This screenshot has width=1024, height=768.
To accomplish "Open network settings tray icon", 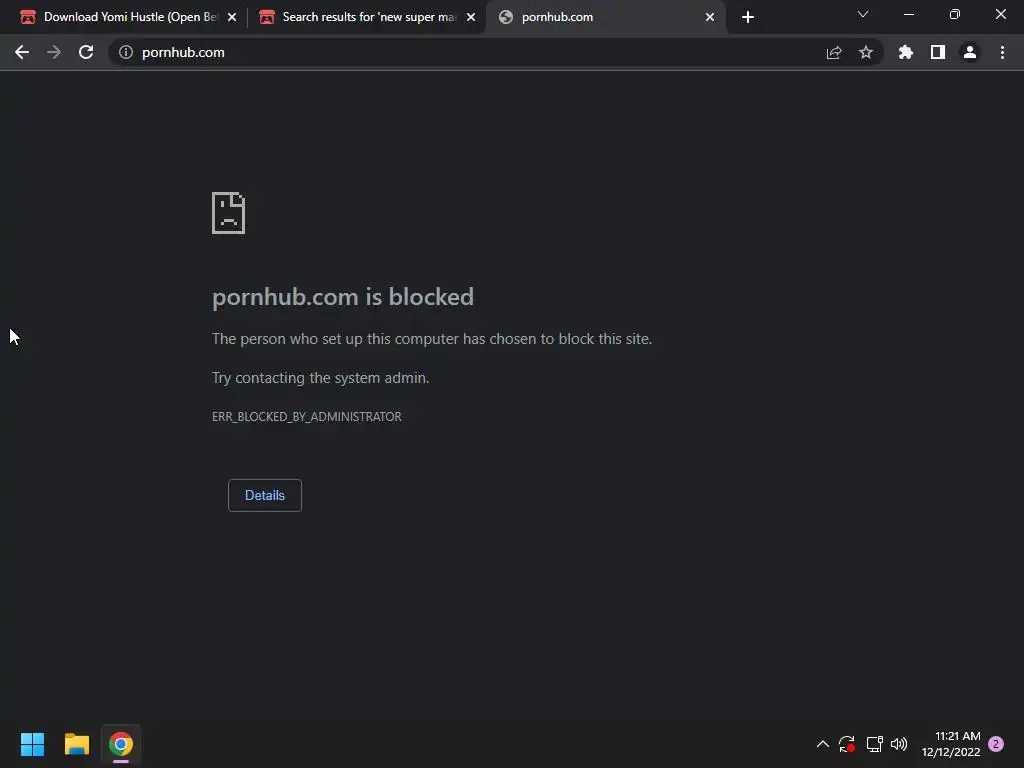I will coord(874,744).
